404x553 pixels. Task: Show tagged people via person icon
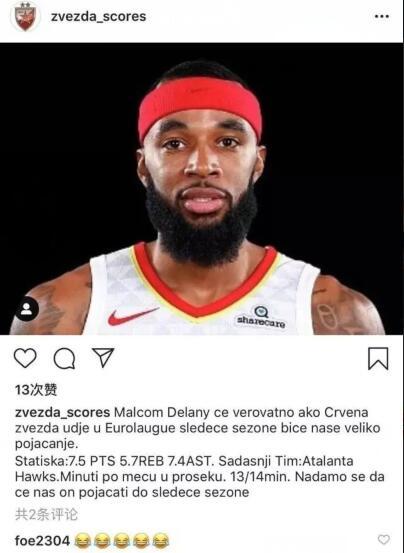coord(26,309)
